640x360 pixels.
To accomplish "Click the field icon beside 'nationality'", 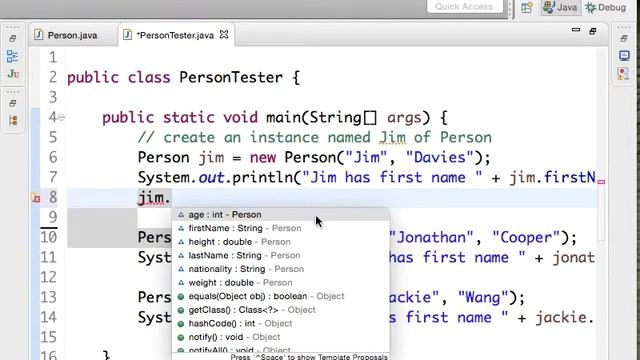I will tap(181, 269).
